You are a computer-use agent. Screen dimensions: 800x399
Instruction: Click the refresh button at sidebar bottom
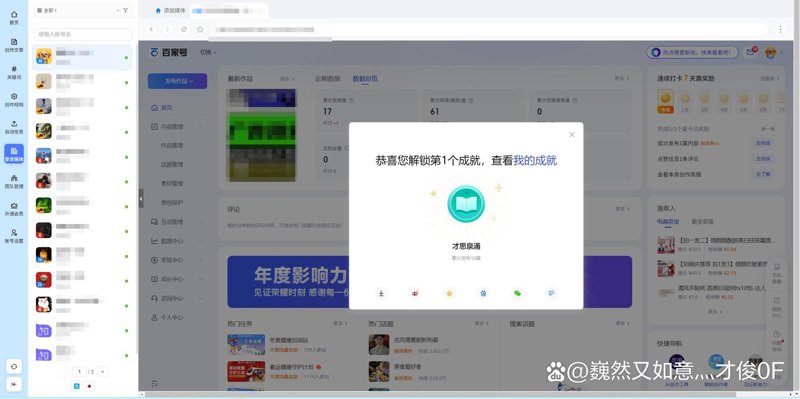[x=14, y=366]
